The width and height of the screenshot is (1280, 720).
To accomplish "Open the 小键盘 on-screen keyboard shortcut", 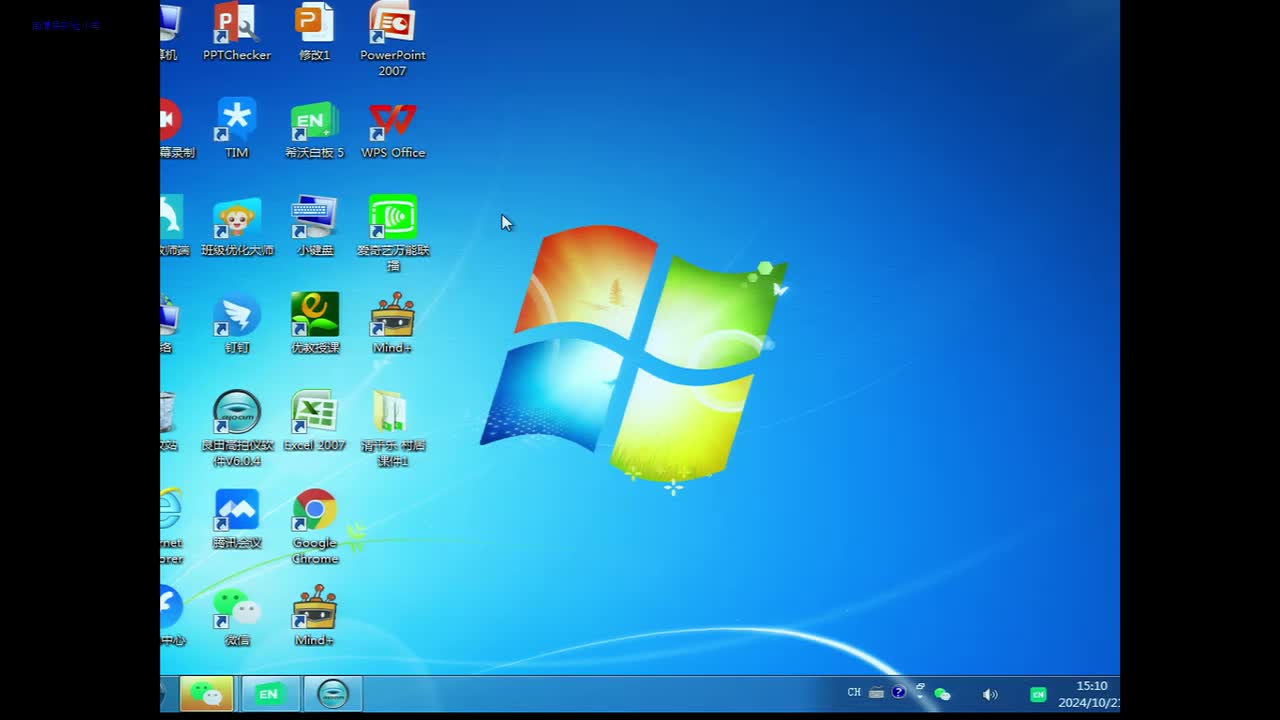I will coord(314,226).
